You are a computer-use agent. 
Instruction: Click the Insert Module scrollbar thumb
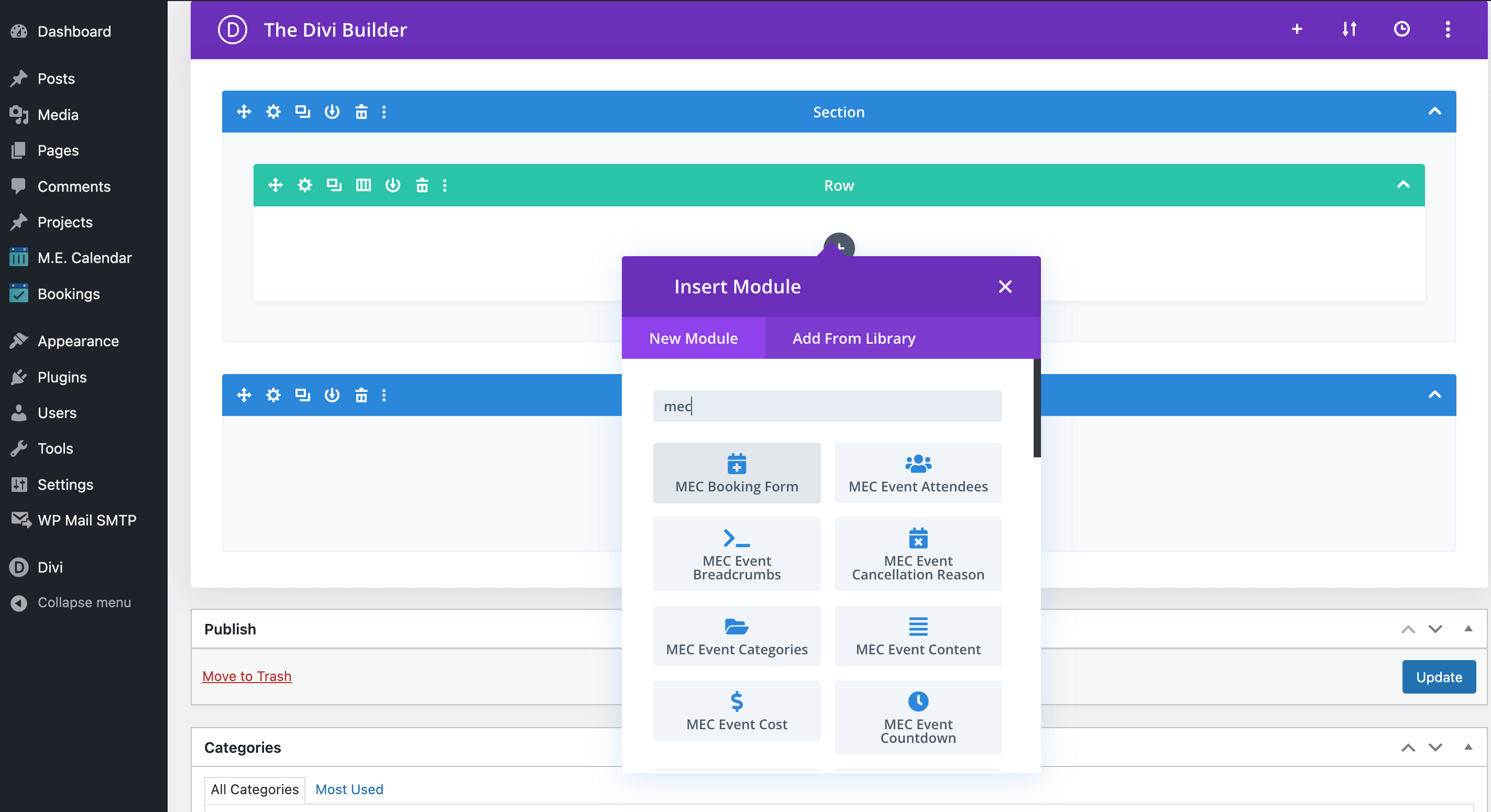click(x=1037, y=408)
